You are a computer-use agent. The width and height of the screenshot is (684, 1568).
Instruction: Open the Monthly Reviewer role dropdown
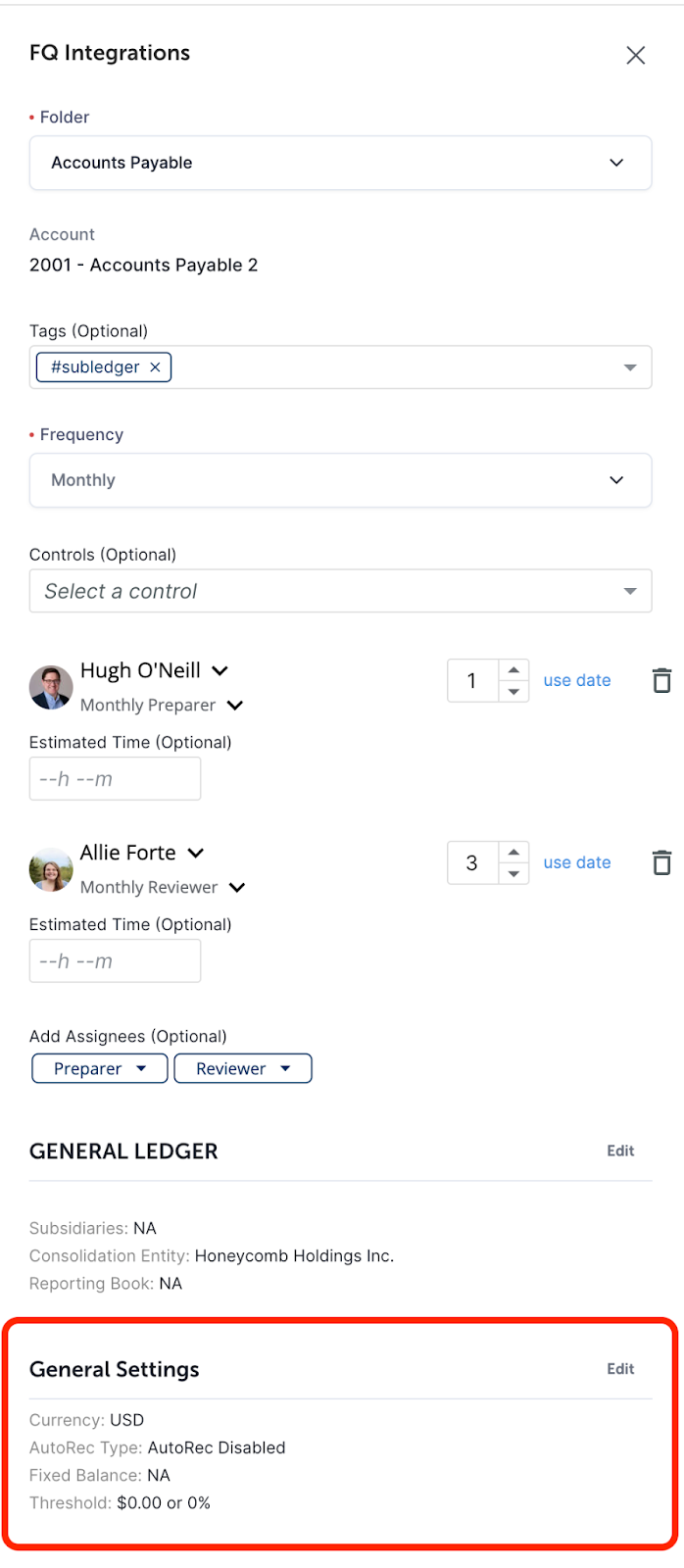point(237,887)
